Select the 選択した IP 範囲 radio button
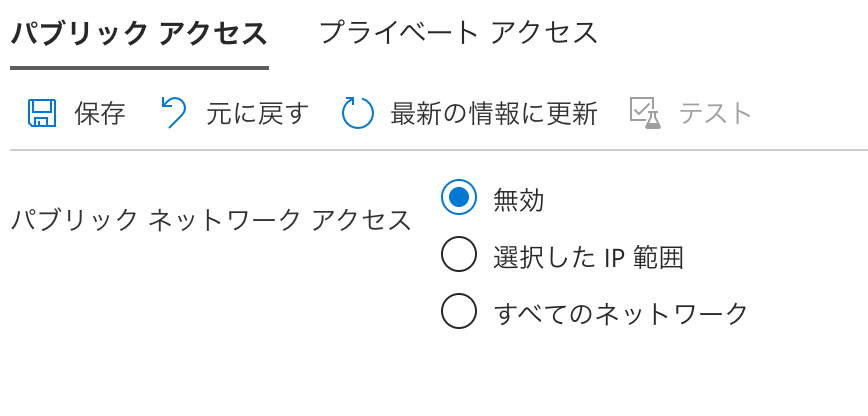Screen dimensions: 868x416 pyautogui.click(x=459, y=256)
